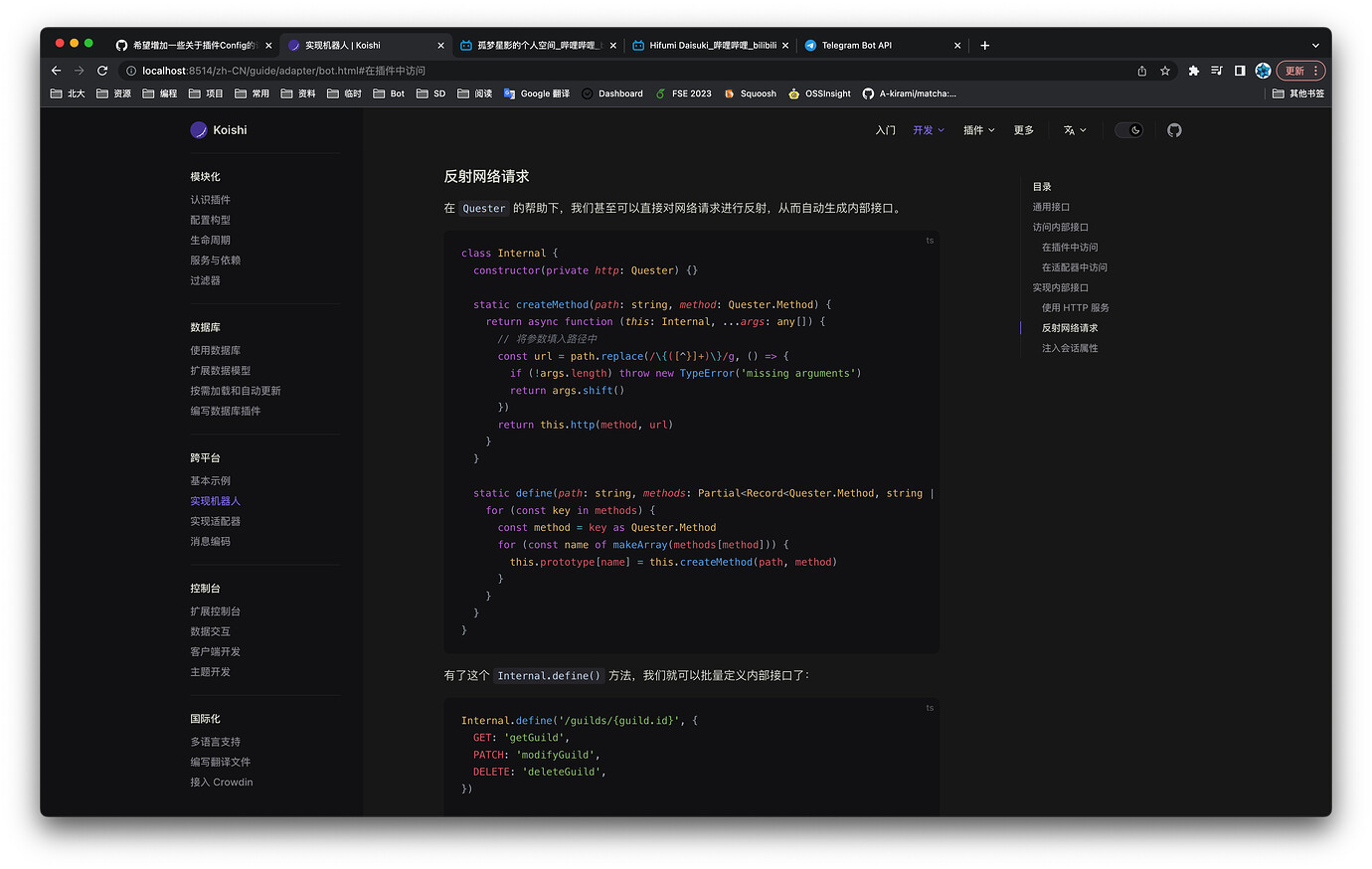This screenshot has height=869, width=1372.
Task: Click the share icon in the address bar
Action: tap(1143, 71)
